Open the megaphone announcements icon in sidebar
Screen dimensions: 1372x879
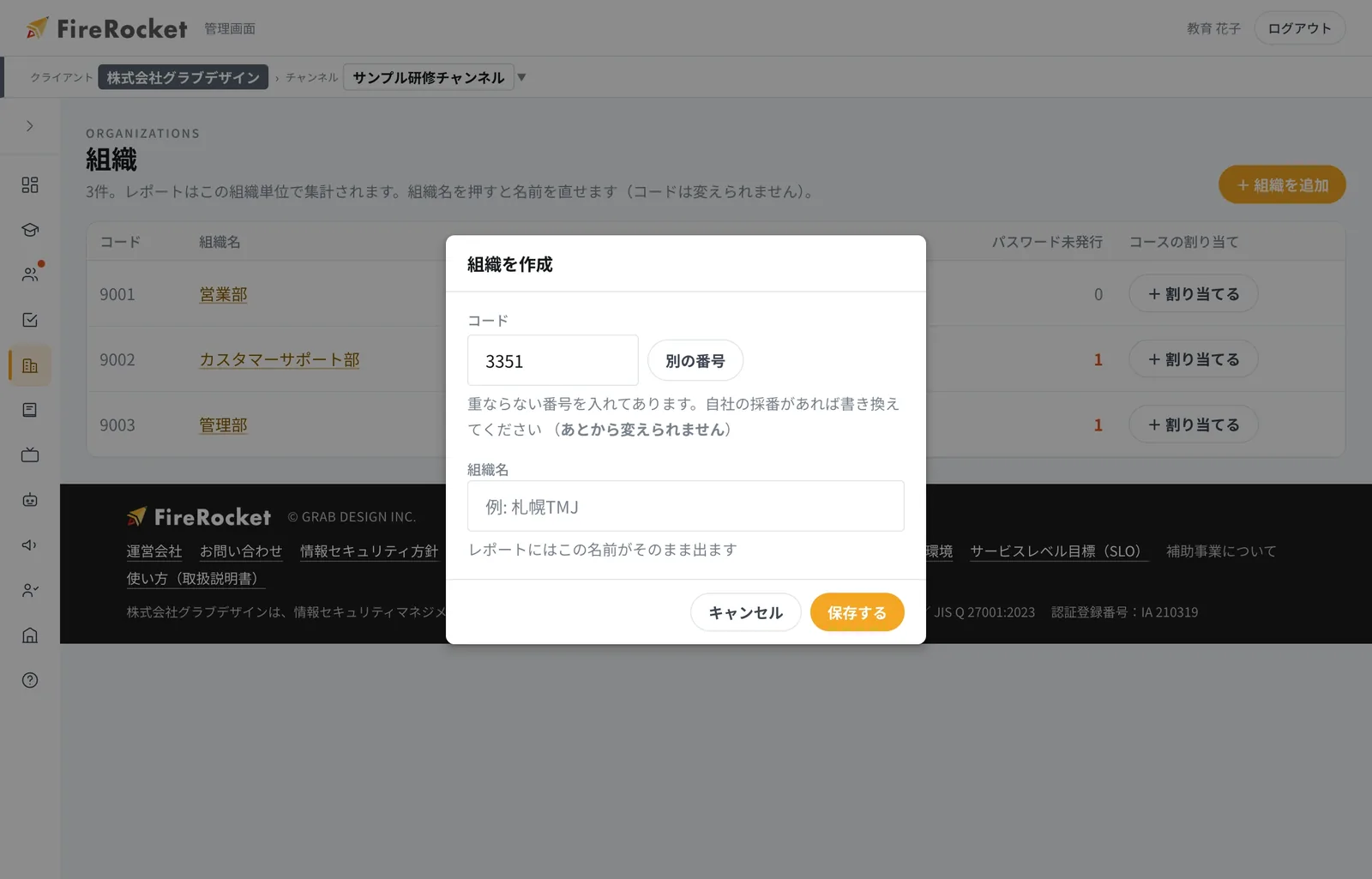tap(30, 545)
